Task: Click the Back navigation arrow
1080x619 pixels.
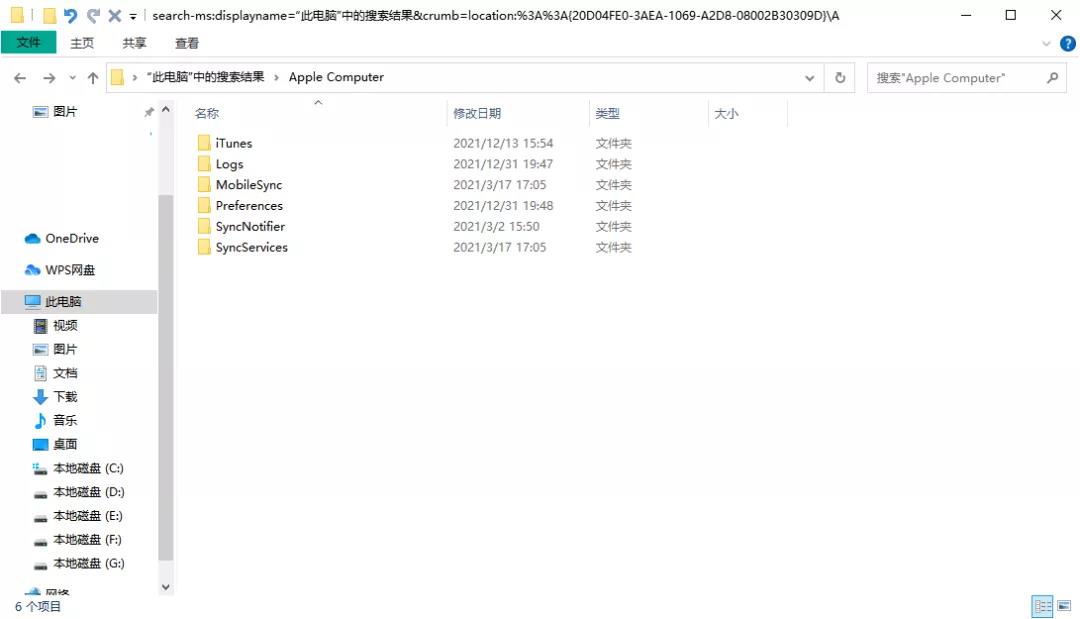Action: pos(20,77)
